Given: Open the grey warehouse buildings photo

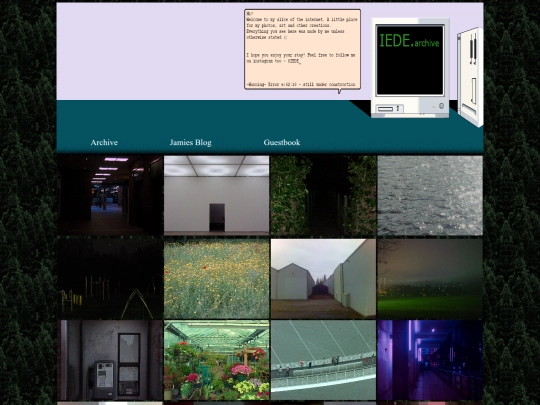Looking at the screenshot, I should (323, 279).
